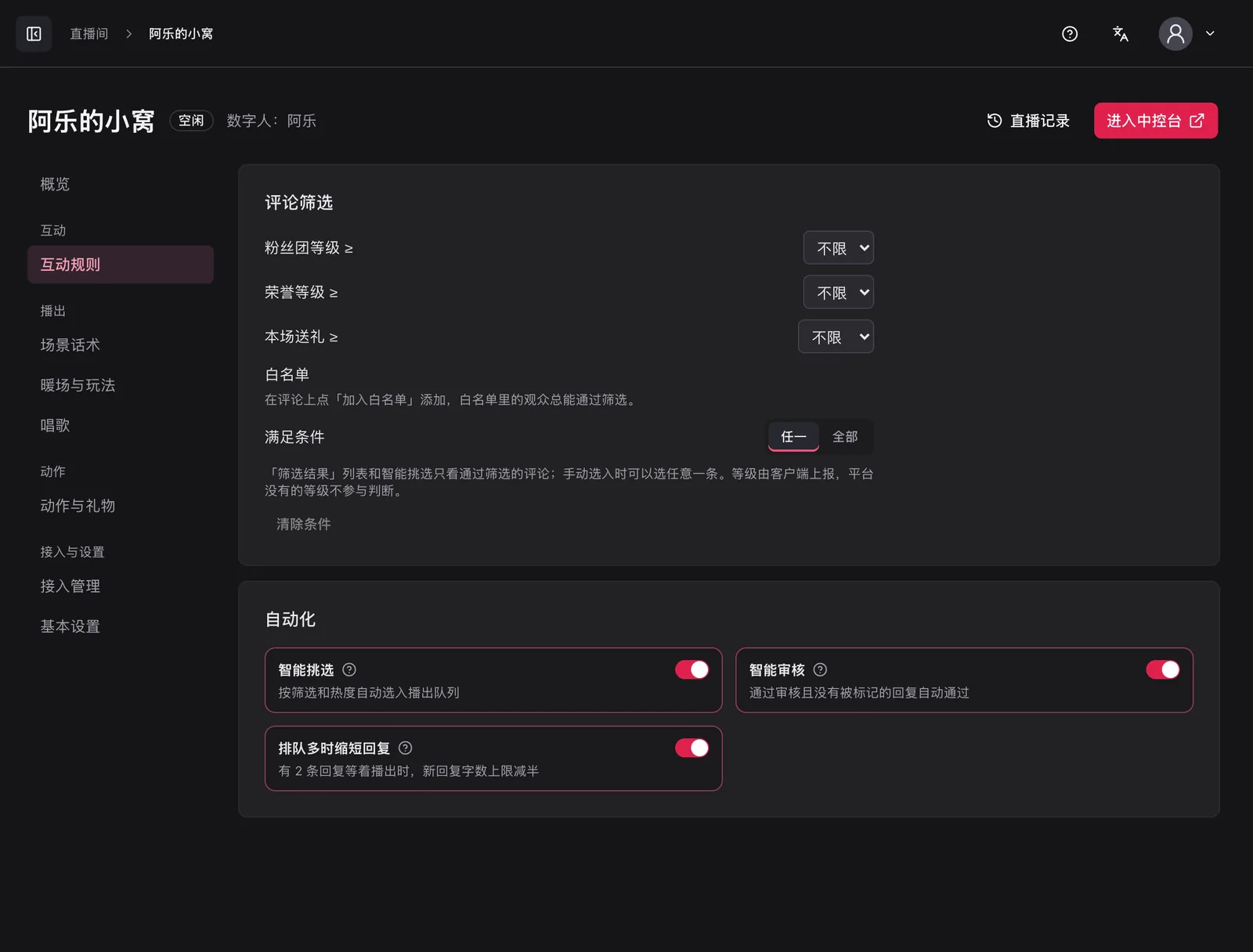Click the help icon next to 智能审核

(x=820, y=669)
